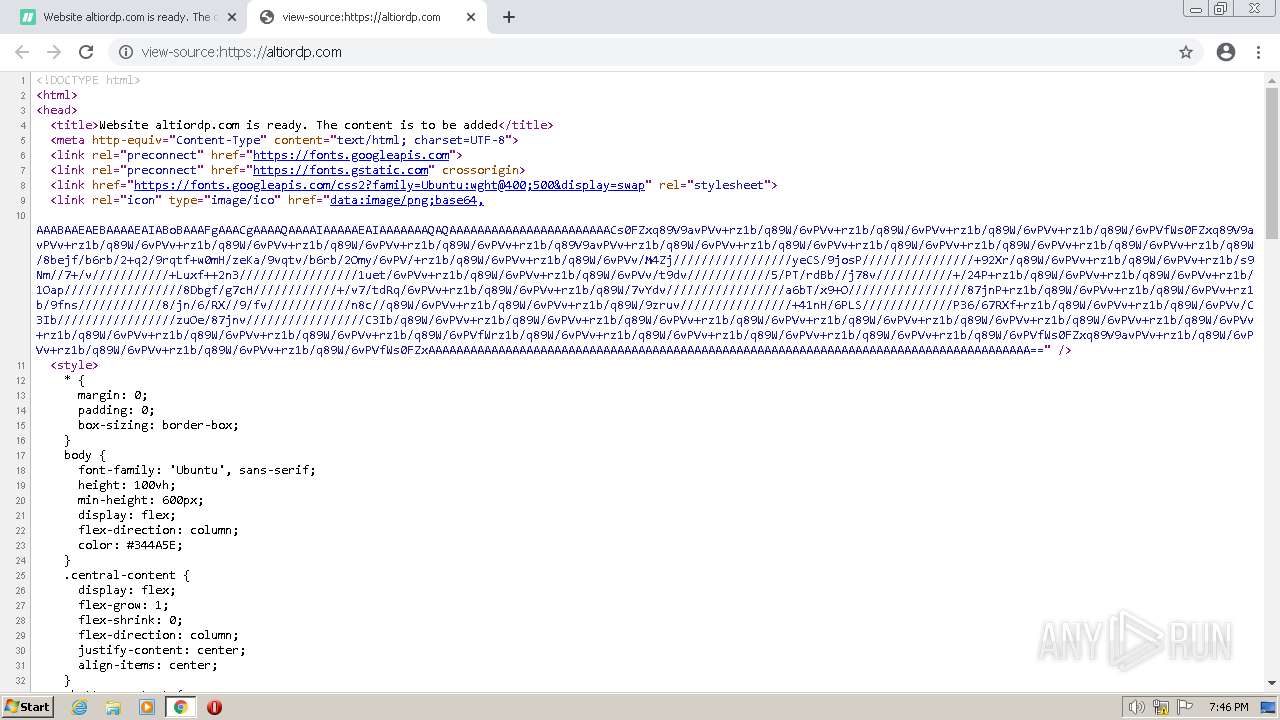Click scrollbar up arrow of source view
The image size is (1280, 720).
tap(1272, 80)
